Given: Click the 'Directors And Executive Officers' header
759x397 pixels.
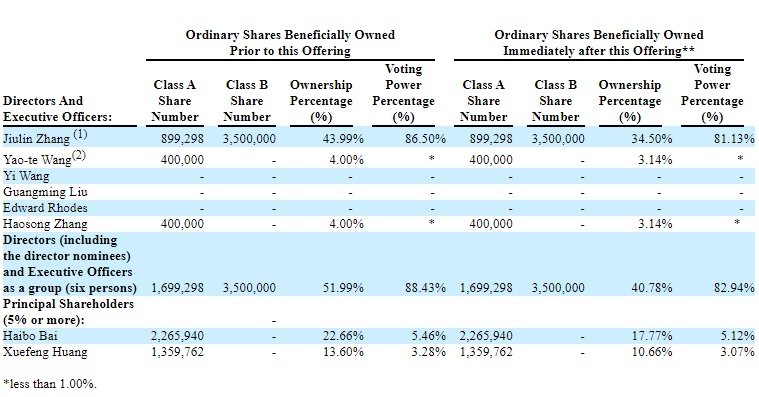Looking at the screenshot, I should click(x=57, y=109).
